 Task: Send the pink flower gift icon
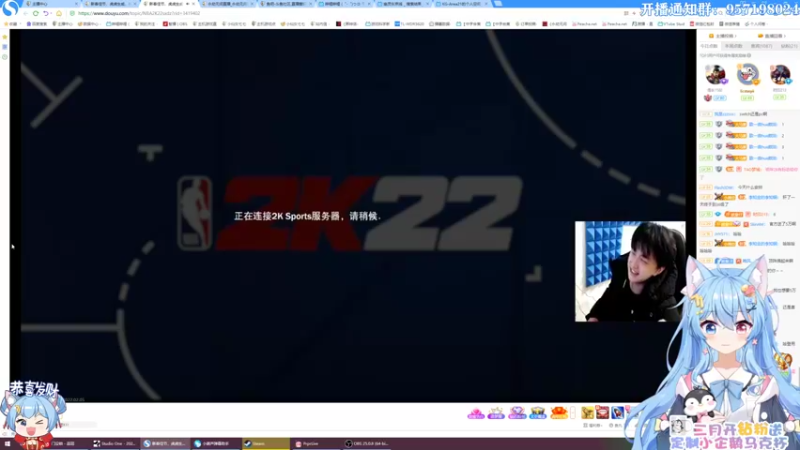[475, 413]
